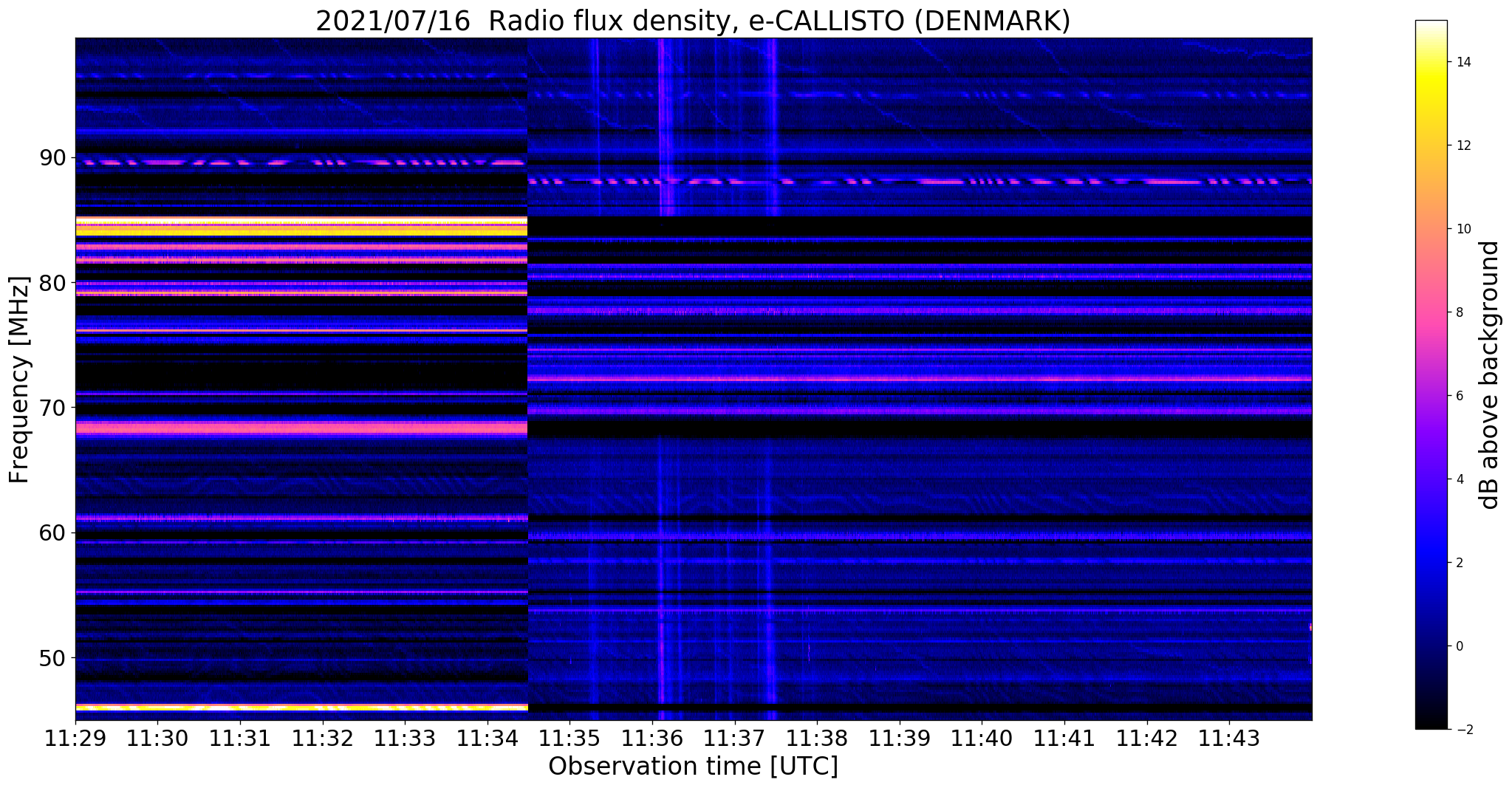Click the 11:42 time tick label
This screenshot has height=788, width=1512.
click(1147, 738)
